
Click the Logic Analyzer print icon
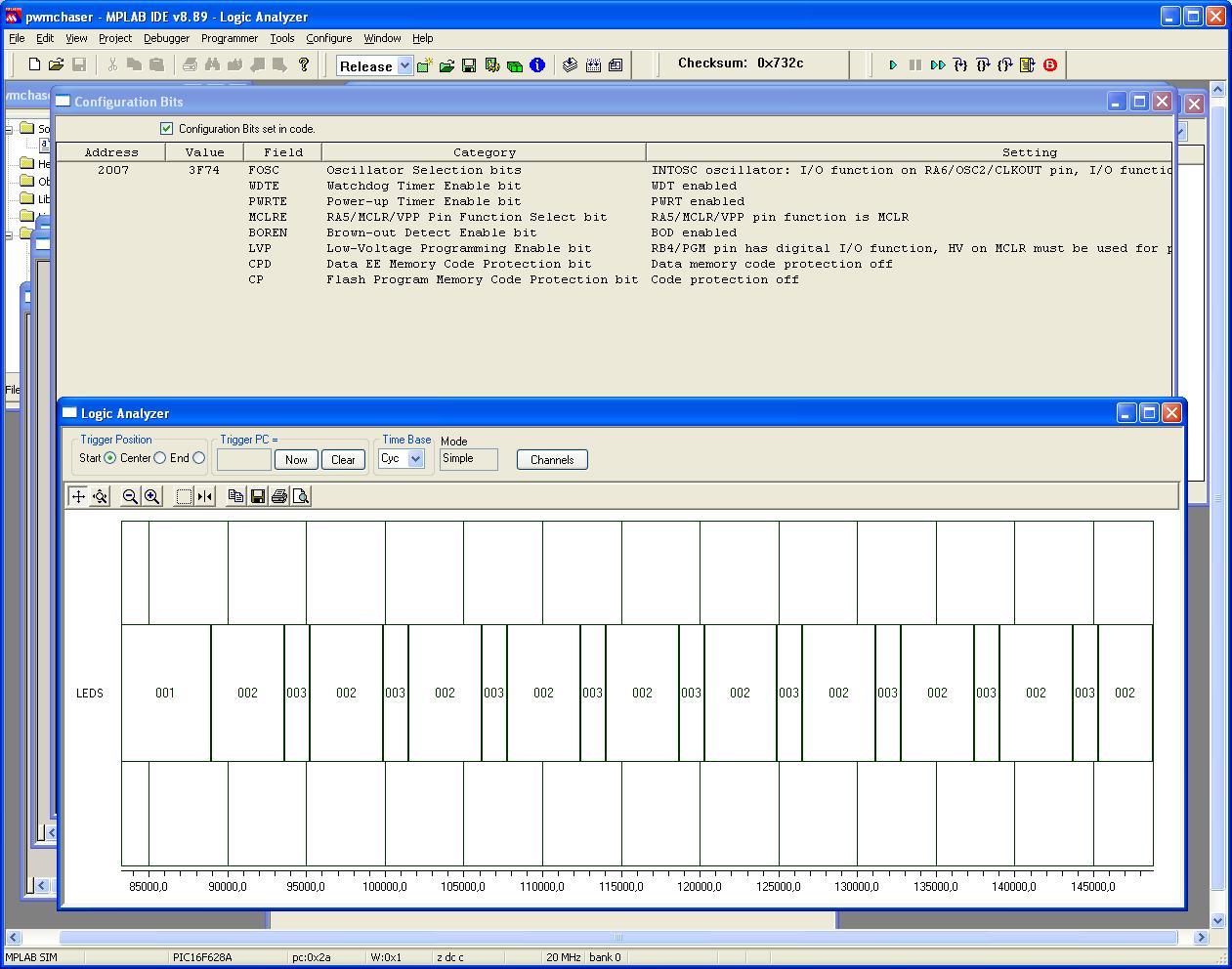click(279, 497)
